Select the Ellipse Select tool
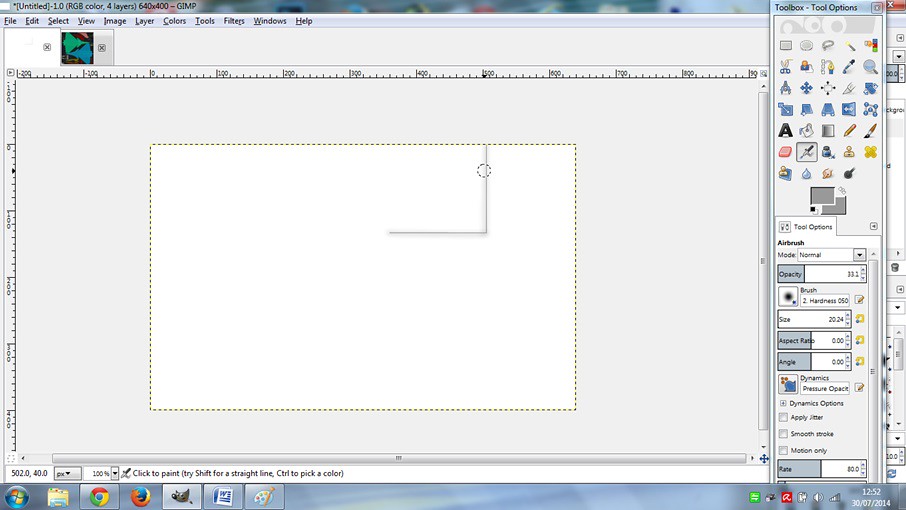 pyautogui.click(x=807, y=46)
